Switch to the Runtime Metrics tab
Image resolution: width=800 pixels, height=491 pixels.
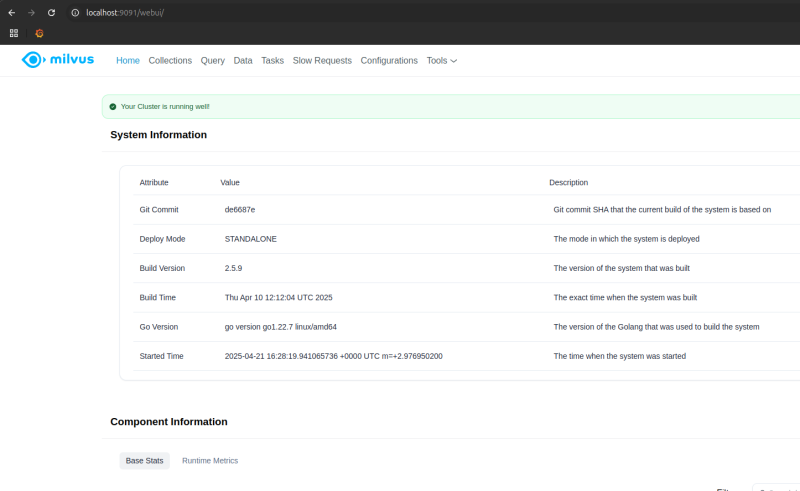210,461
